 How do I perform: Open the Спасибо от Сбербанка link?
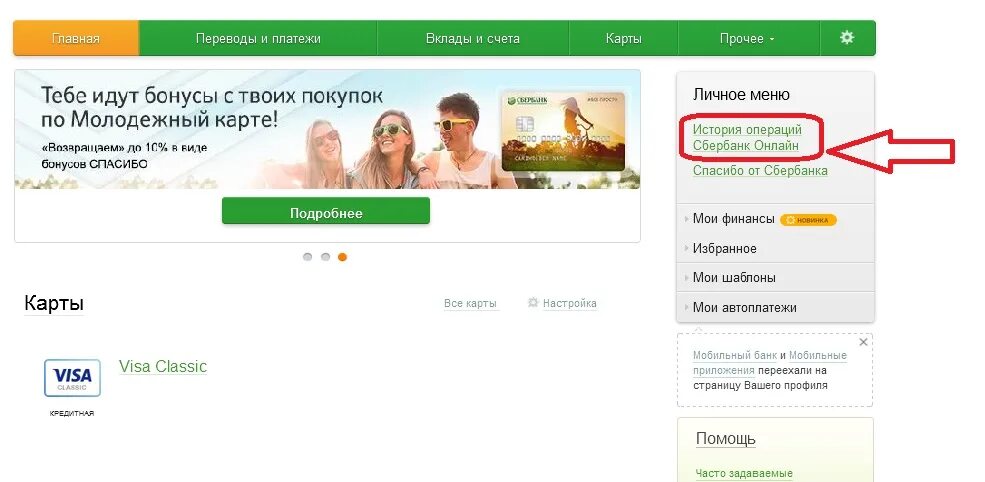pos(760,170)
